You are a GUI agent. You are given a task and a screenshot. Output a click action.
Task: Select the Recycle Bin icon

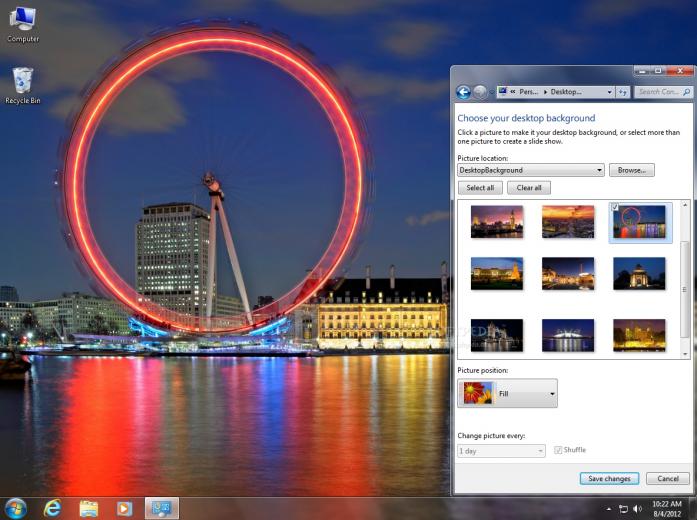23,85
